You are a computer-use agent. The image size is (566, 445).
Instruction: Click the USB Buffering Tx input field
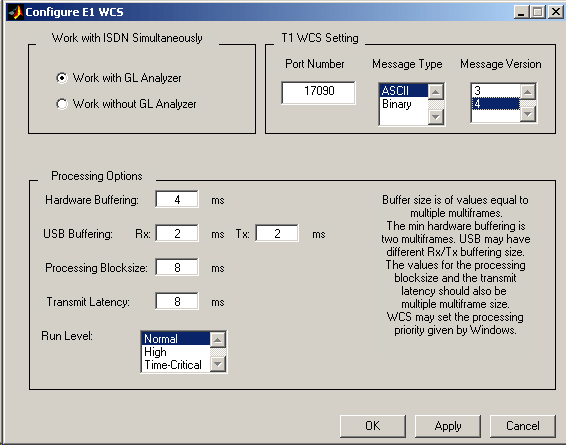point(277,233)
